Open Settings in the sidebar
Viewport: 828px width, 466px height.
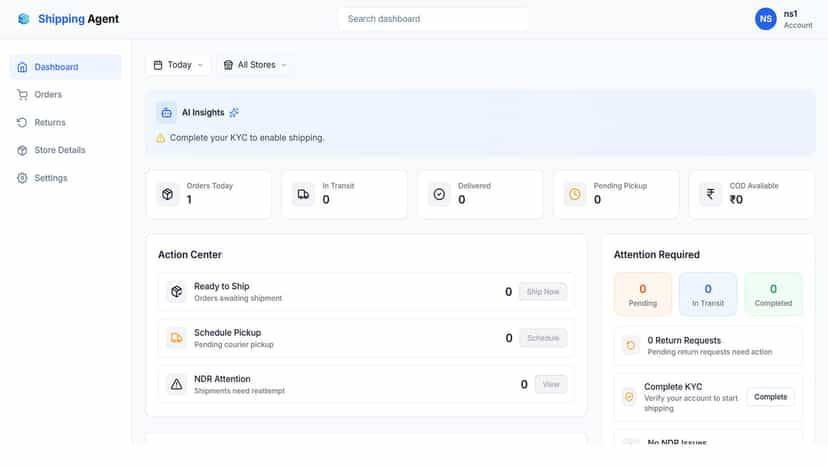click(65, 178)
